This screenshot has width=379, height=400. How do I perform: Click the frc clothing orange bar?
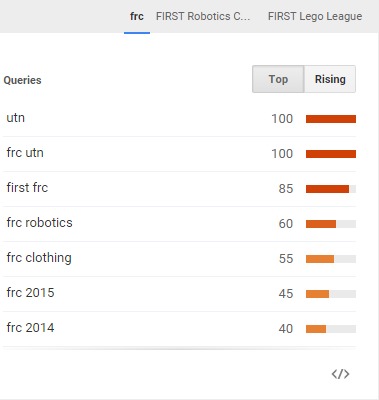pyautogui.click(x=320, y=259)
